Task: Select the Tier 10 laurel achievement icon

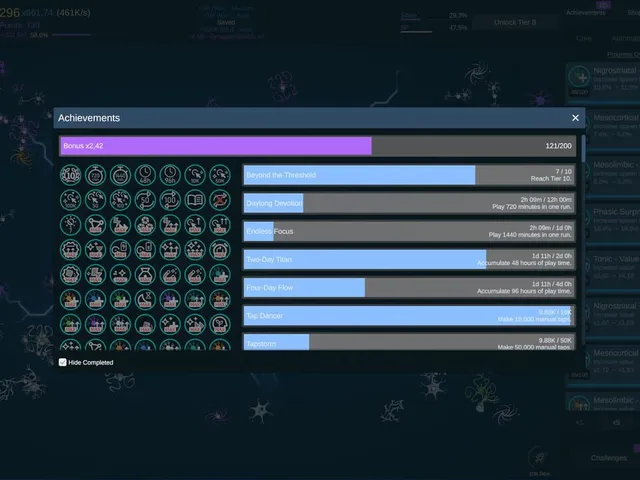Action: pos(71,175)
